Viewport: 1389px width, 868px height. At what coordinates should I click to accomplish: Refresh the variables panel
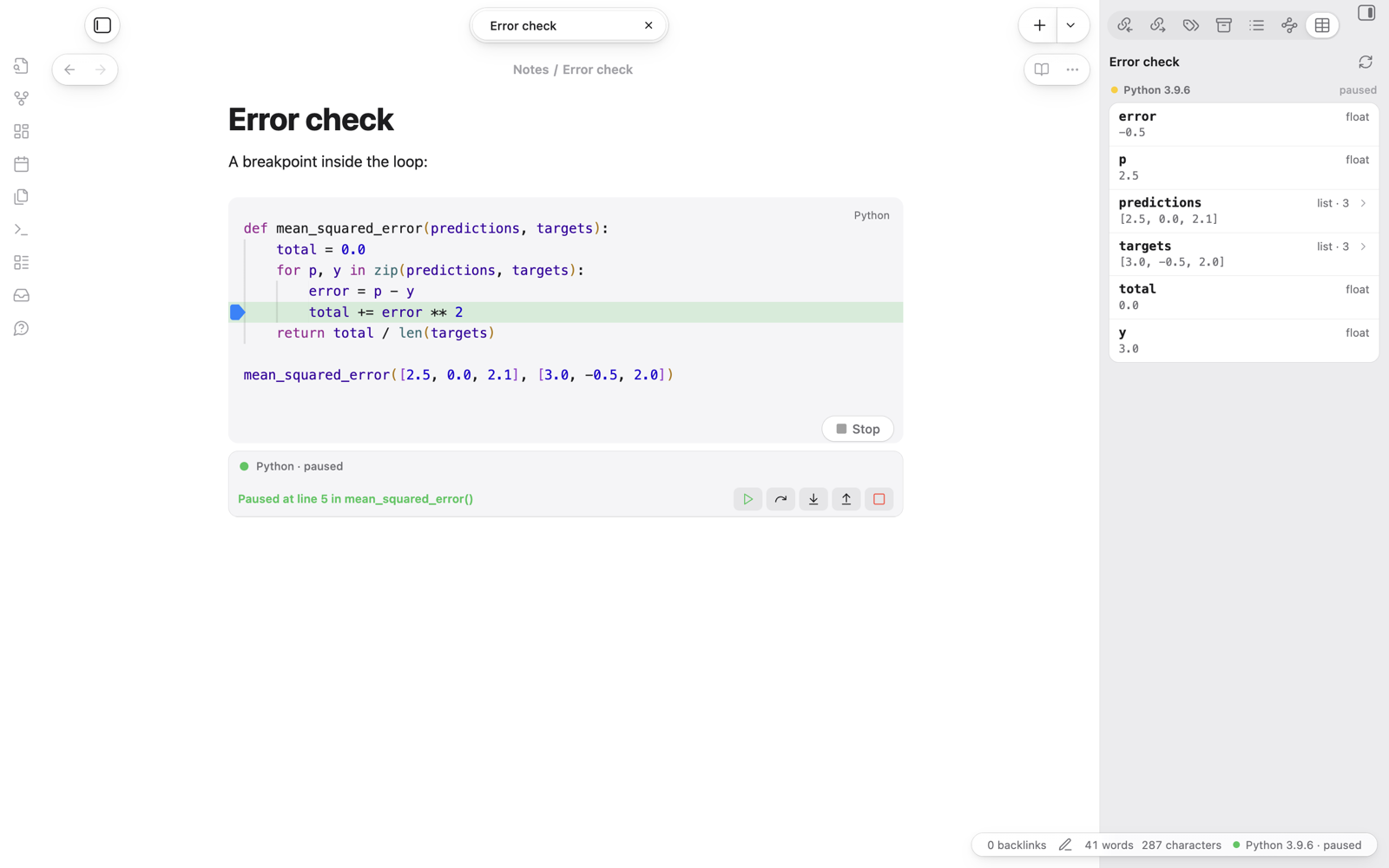tap(1366, 62)
